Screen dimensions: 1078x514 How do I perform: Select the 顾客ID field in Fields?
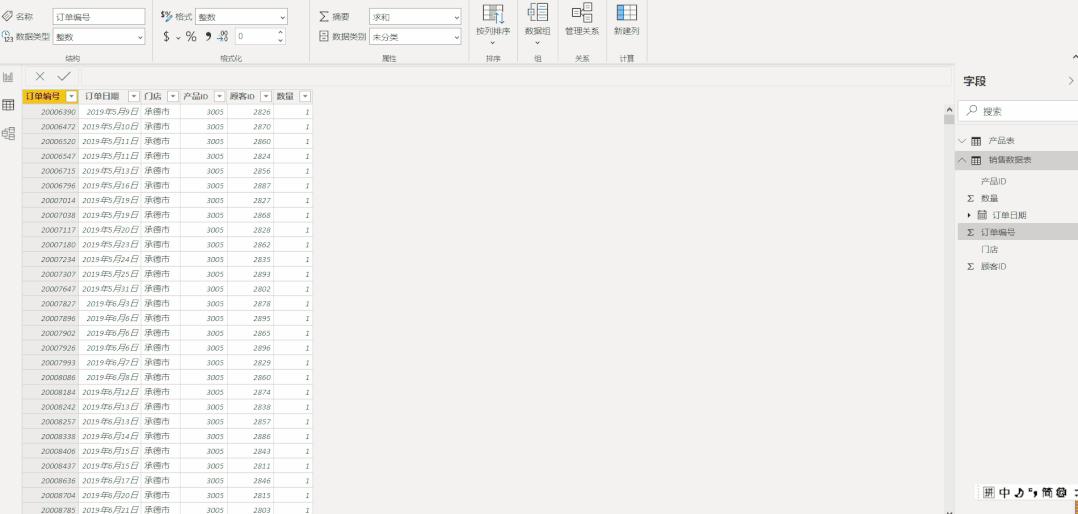pos(993,267)
